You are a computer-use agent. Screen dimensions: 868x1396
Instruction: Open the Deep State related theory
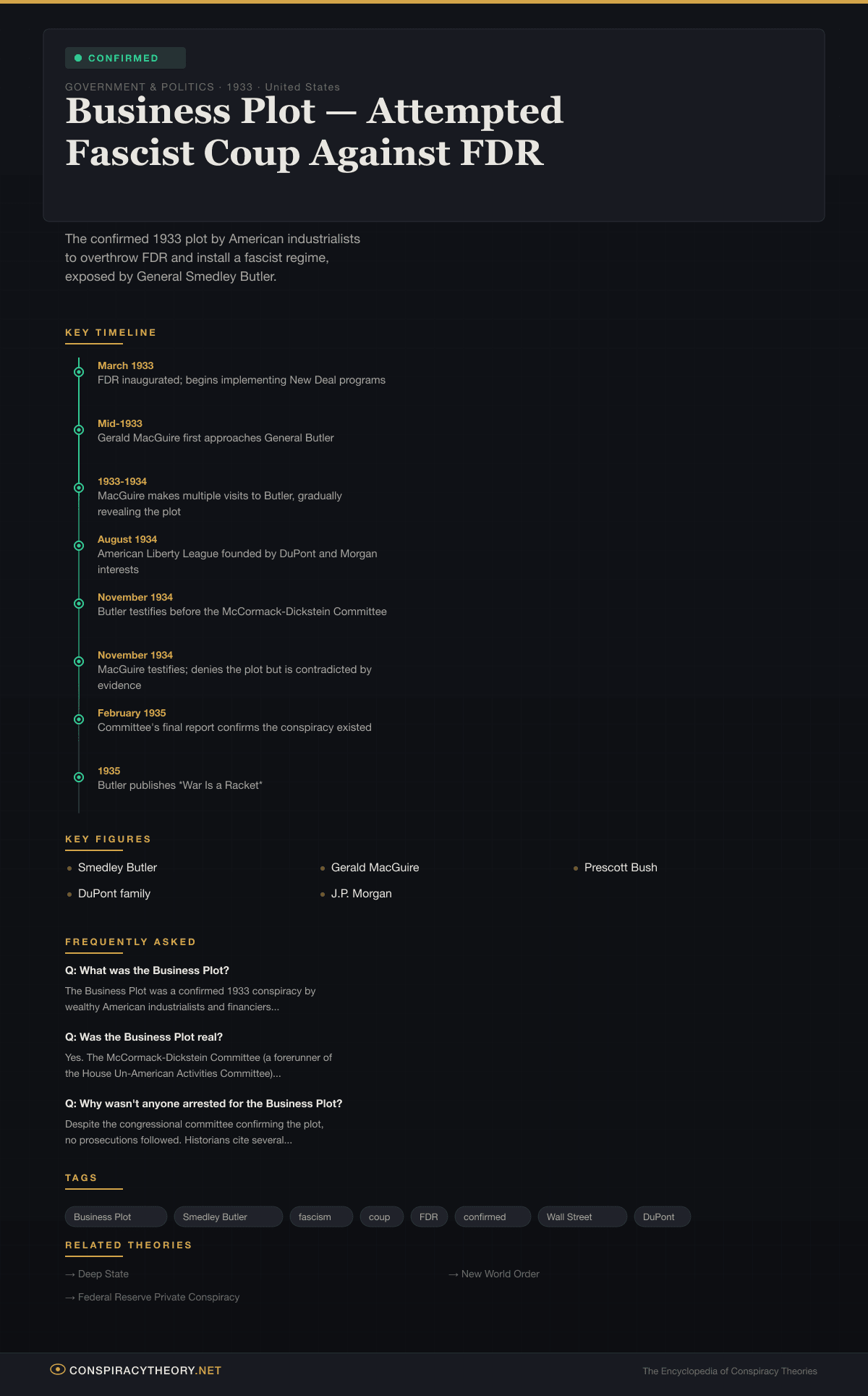[103, 1274]
